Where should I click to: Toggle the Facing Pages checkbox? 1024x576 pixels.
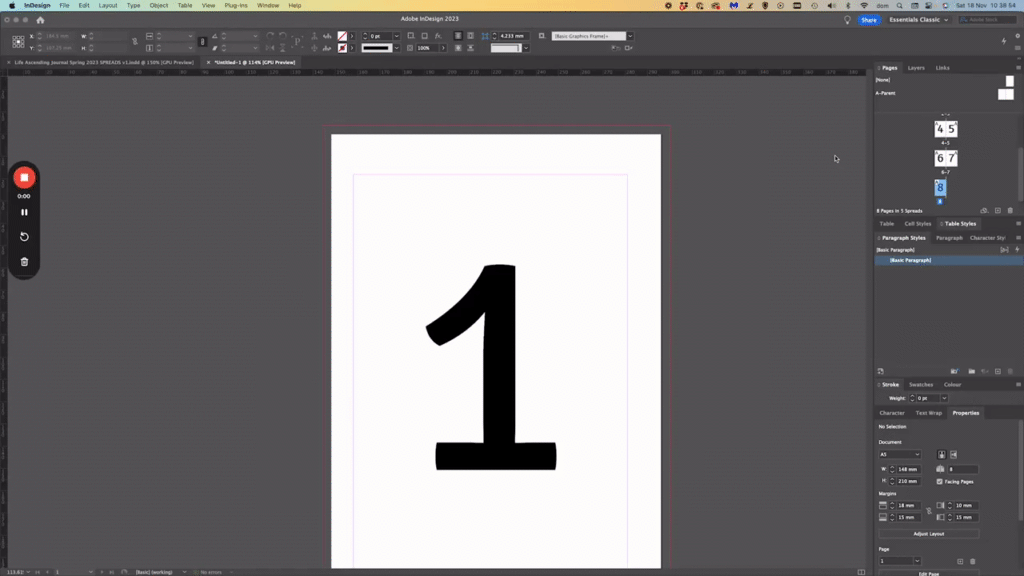940,482
